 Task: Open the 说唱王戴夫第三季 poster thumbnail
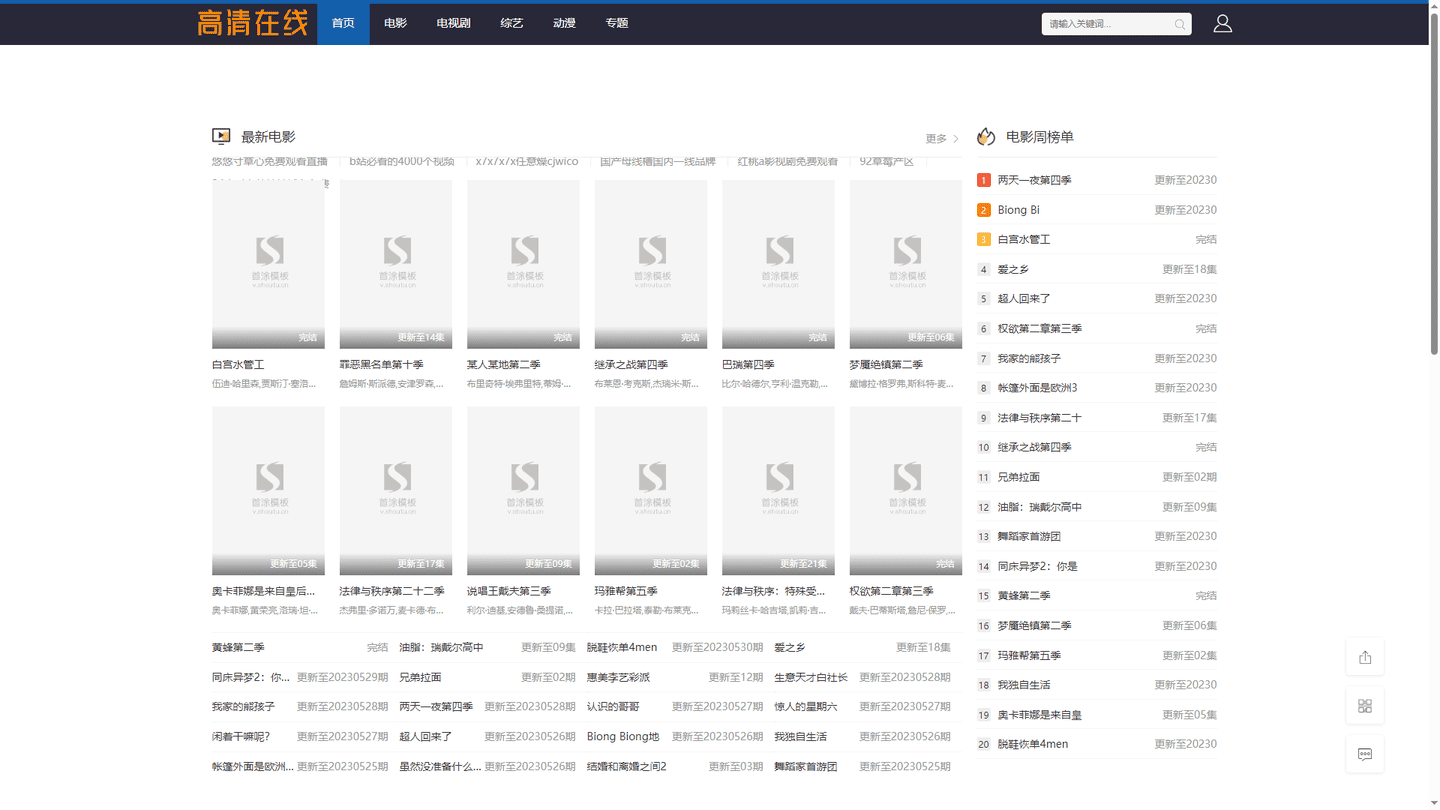[x=523, y=490]
